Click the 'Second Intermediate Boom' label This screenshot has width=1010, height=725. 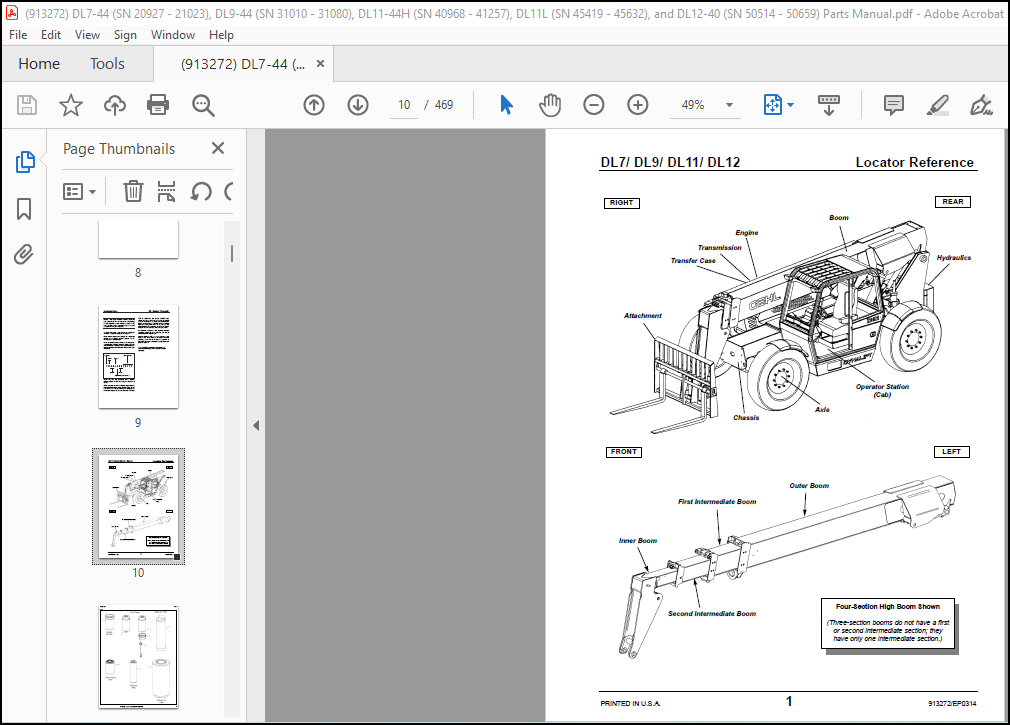click(x=712, y=614)
